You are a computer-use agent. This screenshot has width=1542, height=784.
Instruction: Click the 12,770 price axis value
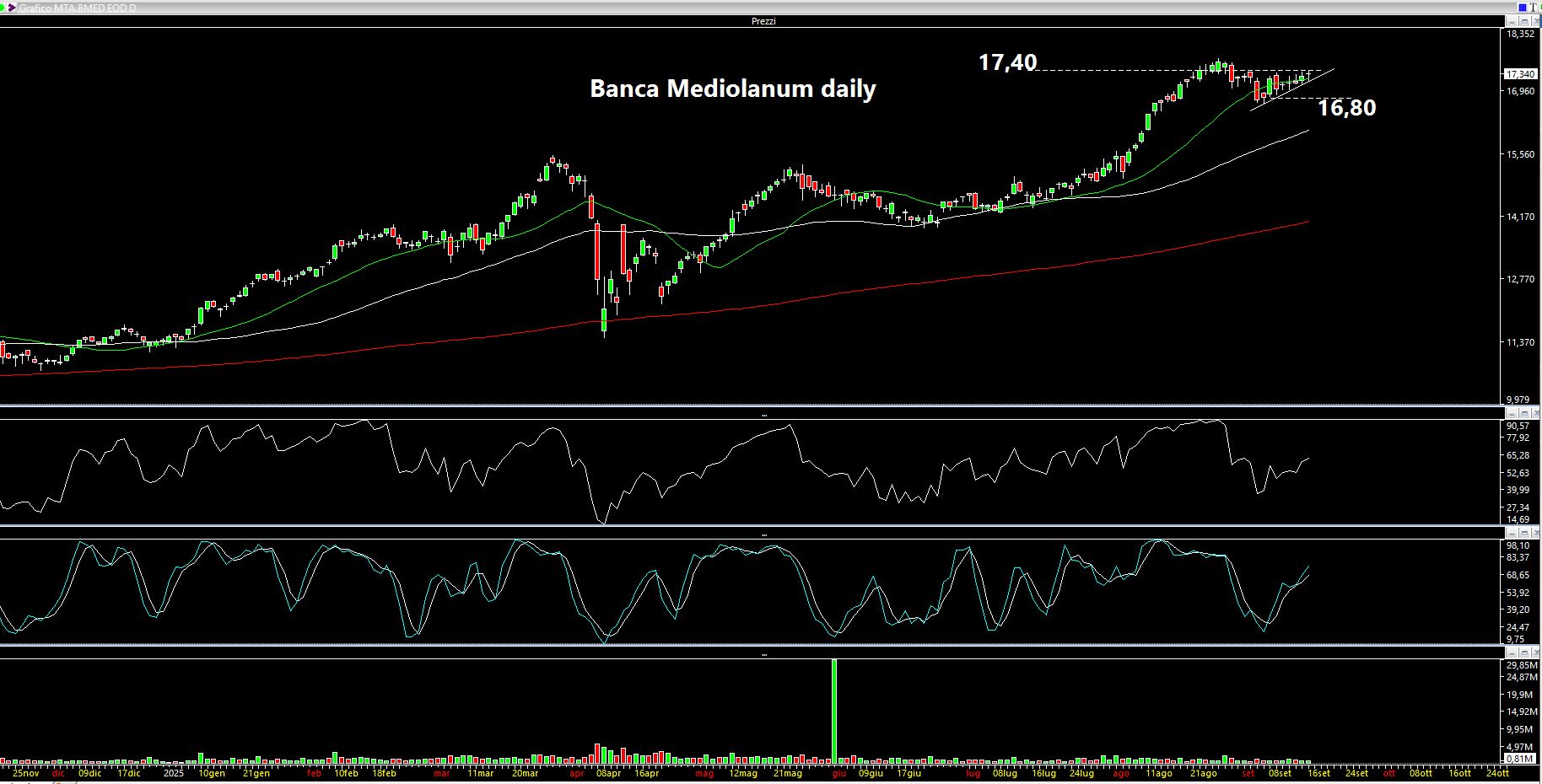point(1521,279)
